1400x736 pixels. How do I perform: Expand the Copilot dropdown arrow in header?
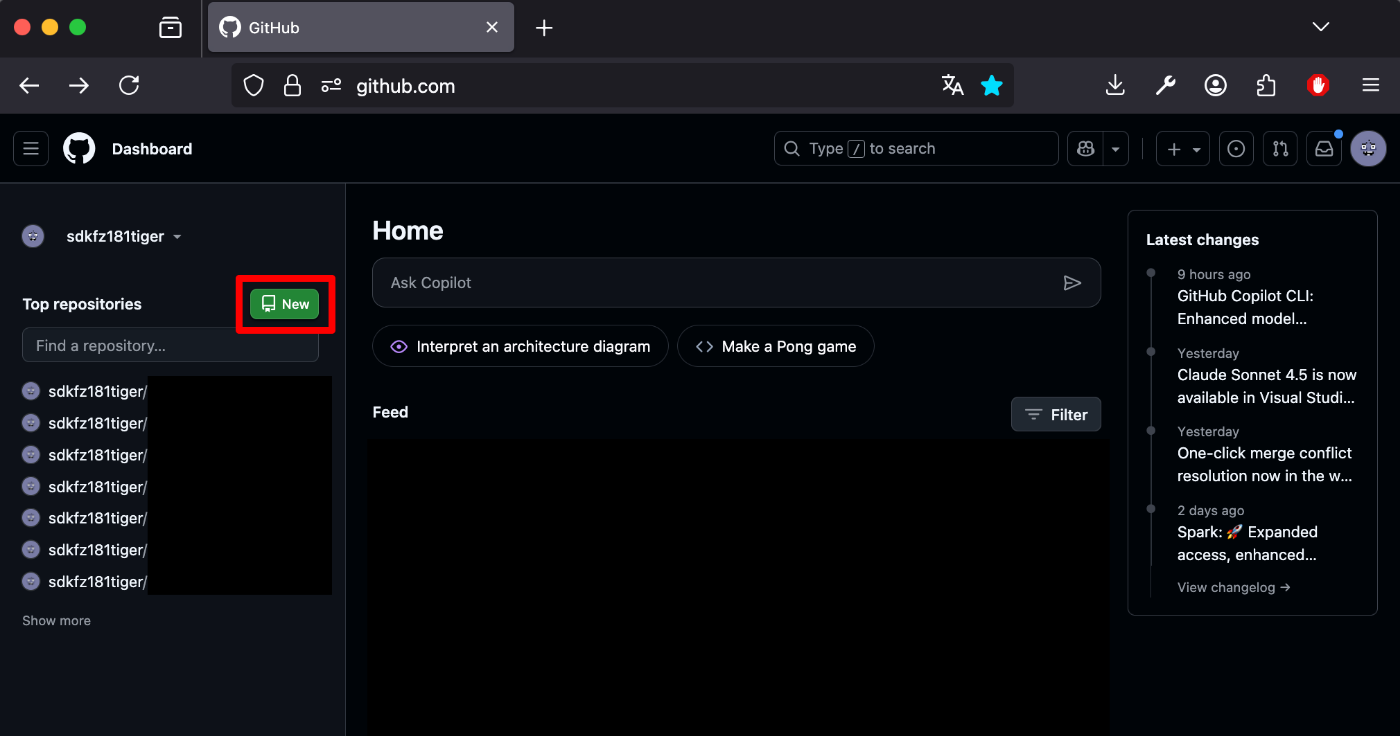pyautogui.click(x=1115, y=149)
